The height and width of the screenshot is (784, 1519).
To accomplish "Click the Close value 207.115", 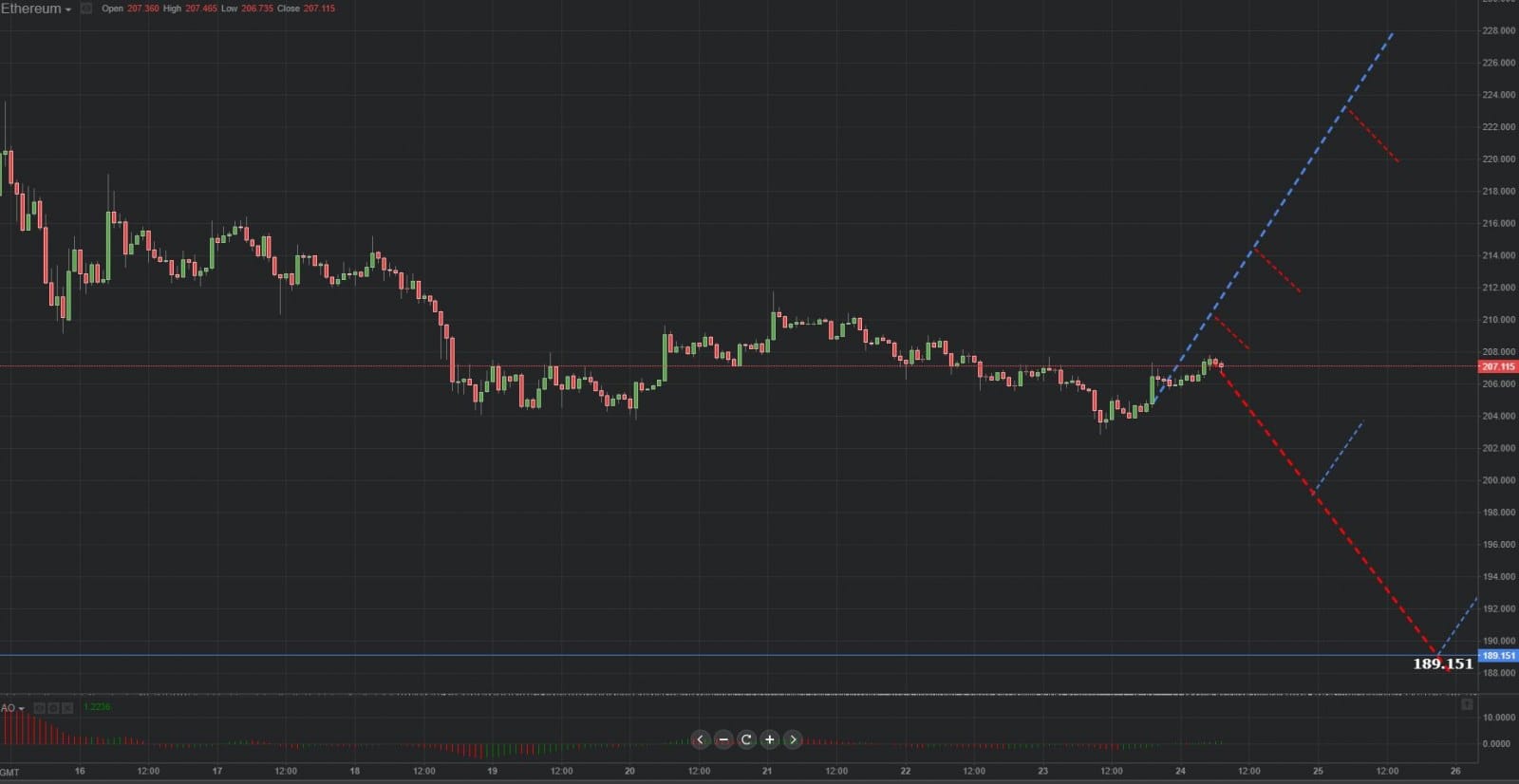I will point(319,9).
